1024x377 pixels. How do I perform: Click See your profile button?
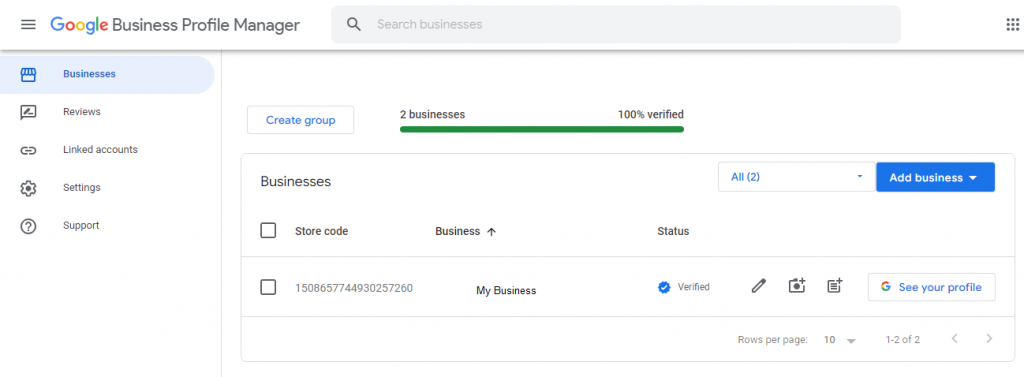[931, 287]
